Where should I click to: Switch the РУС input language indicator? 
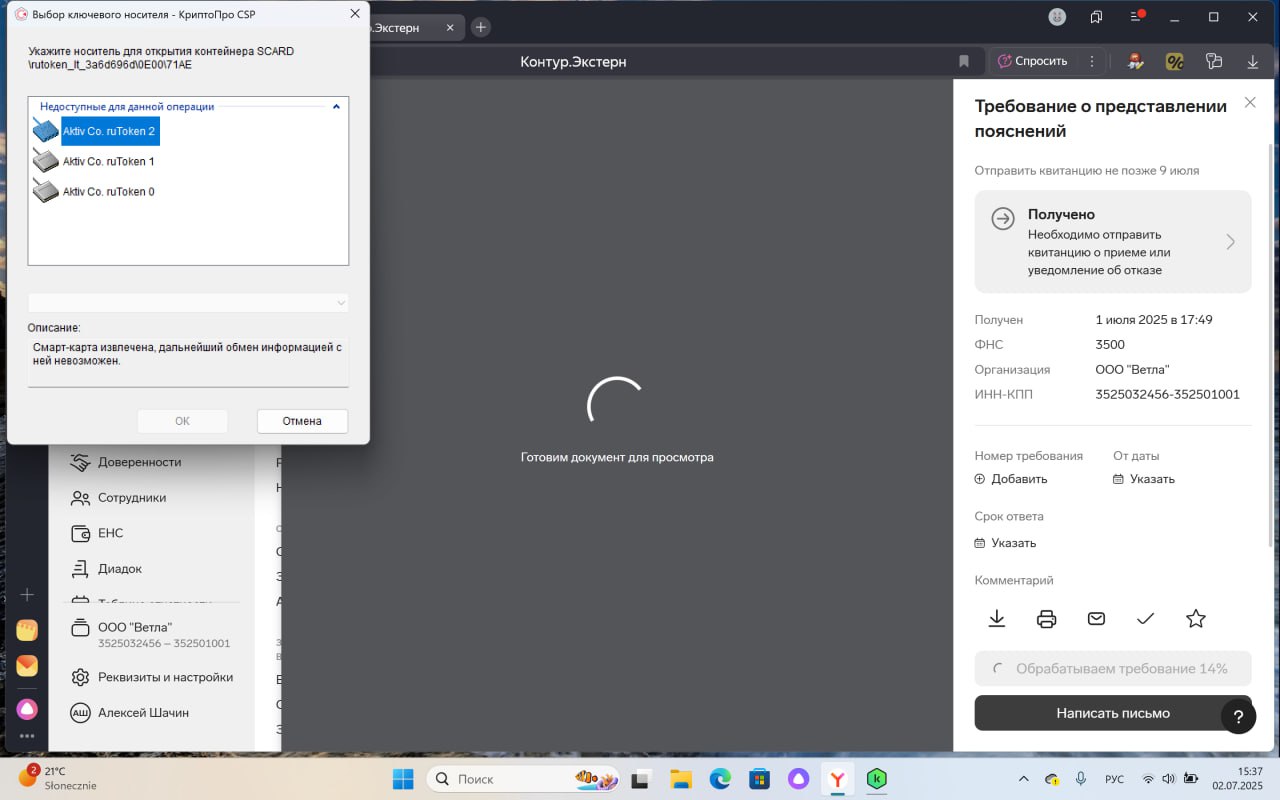(1114, 778)
